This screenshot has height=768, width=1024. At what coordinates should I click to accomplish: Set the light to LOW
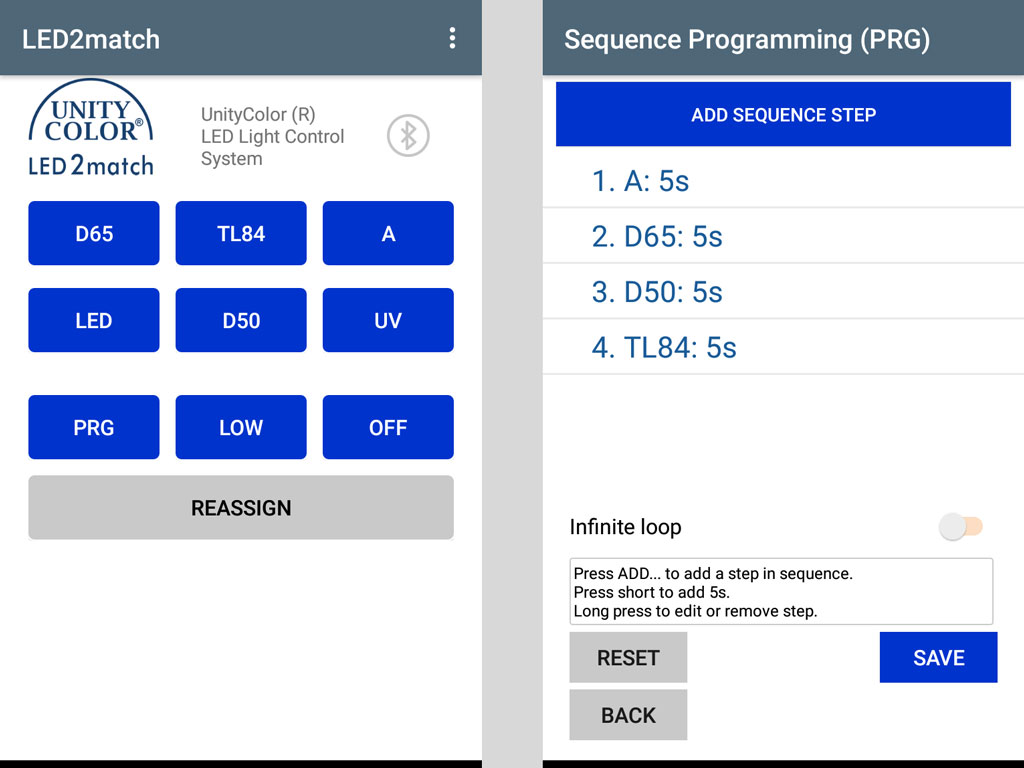(x=241, y=428)
